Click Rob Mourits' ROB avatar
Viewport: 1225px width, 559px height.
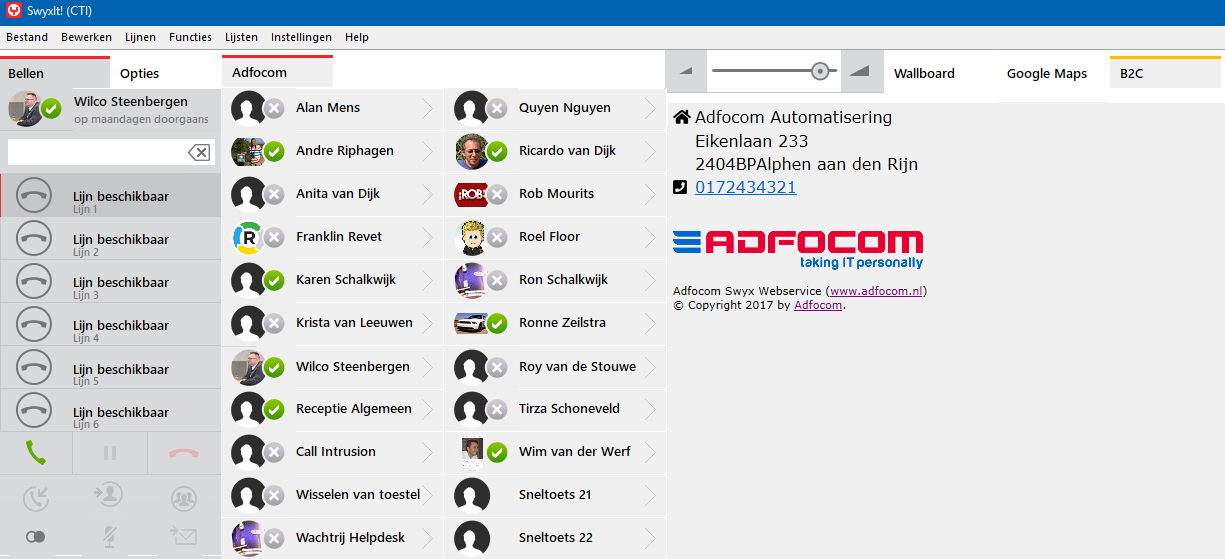[x=471, y=194]
